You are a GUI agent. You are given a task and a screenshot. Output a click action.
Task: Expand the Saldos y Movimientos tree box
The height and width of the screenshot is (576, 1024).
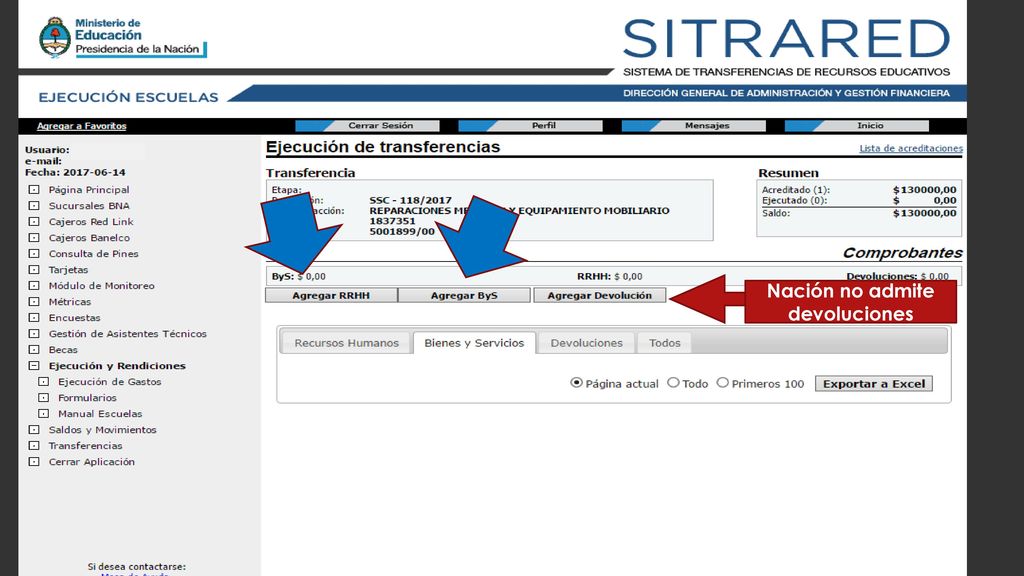(34, 430)
